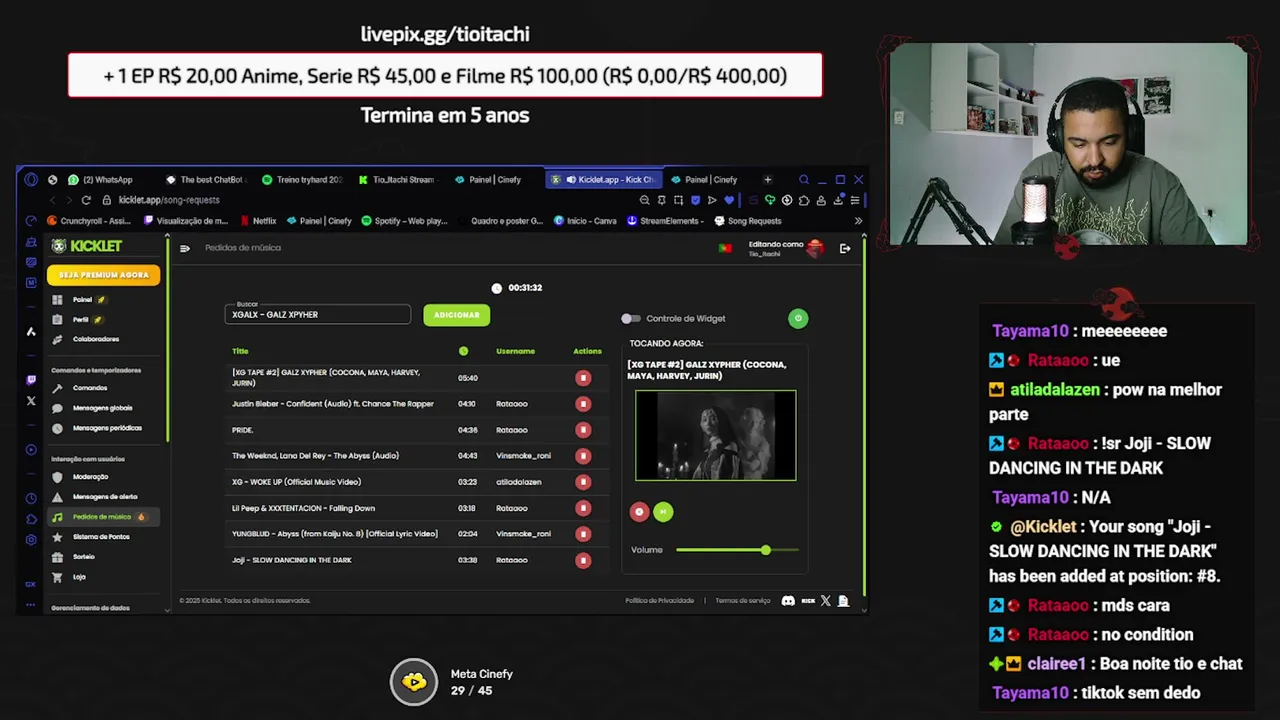Open X icon in browser side panel
Viewport: 1280px width, 720px height.
pyautogui.click(x=31, y=401)
